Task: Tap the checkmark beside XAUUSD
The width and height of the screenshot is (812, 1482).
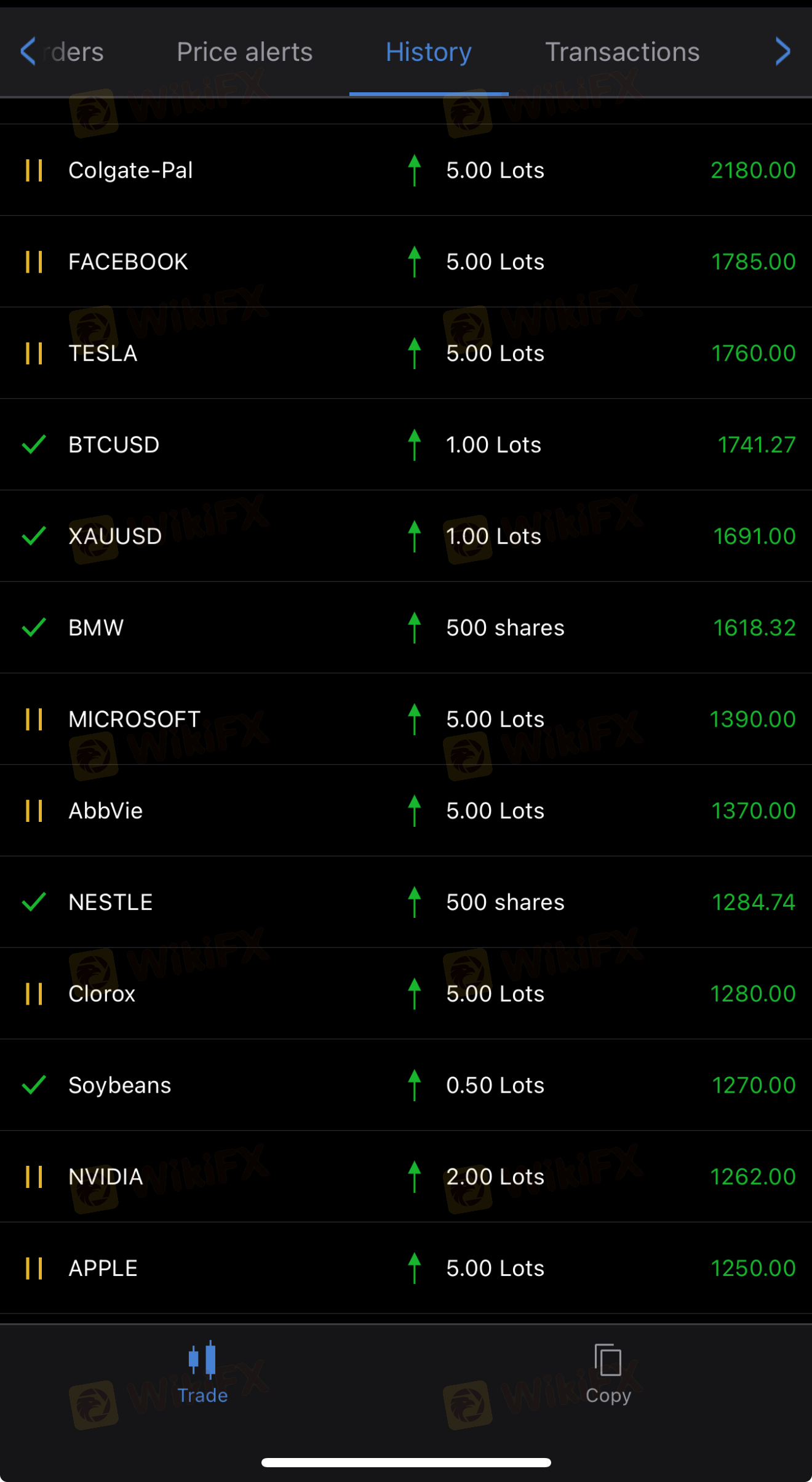Action: tap(34, 536)
